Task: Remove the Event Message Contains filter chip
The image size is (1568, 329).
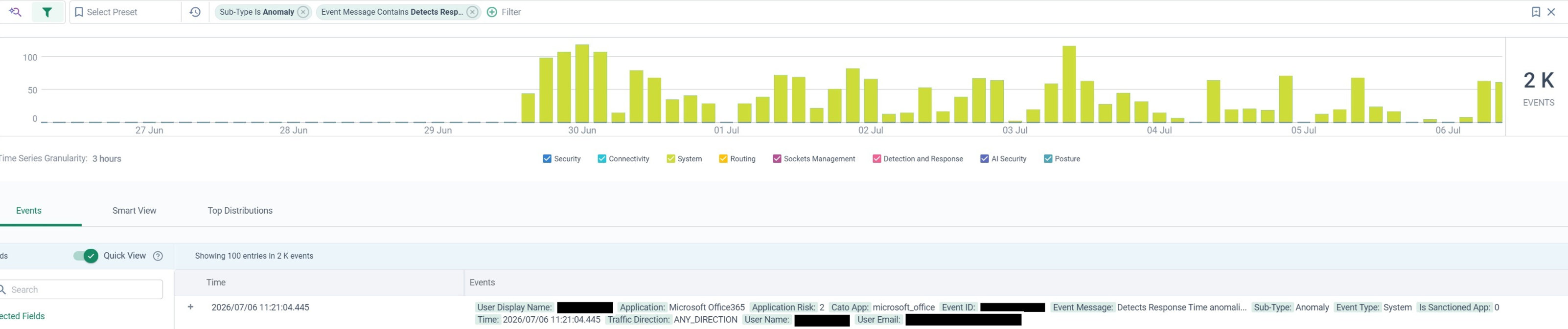Action: coord(472,12)
